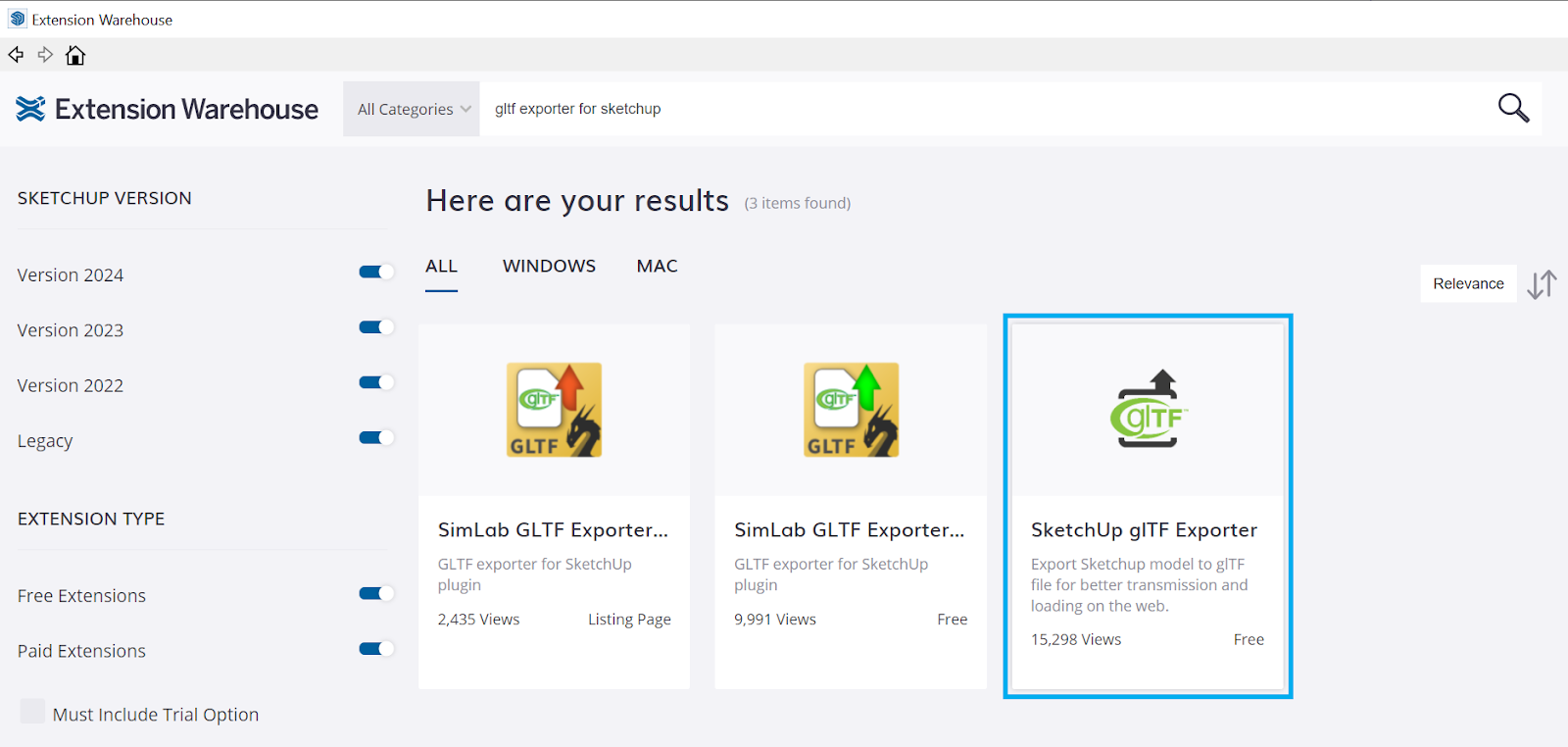Disable the Version 2024 filter toggle
This screenshot has width=1568, height=747.
376,273
